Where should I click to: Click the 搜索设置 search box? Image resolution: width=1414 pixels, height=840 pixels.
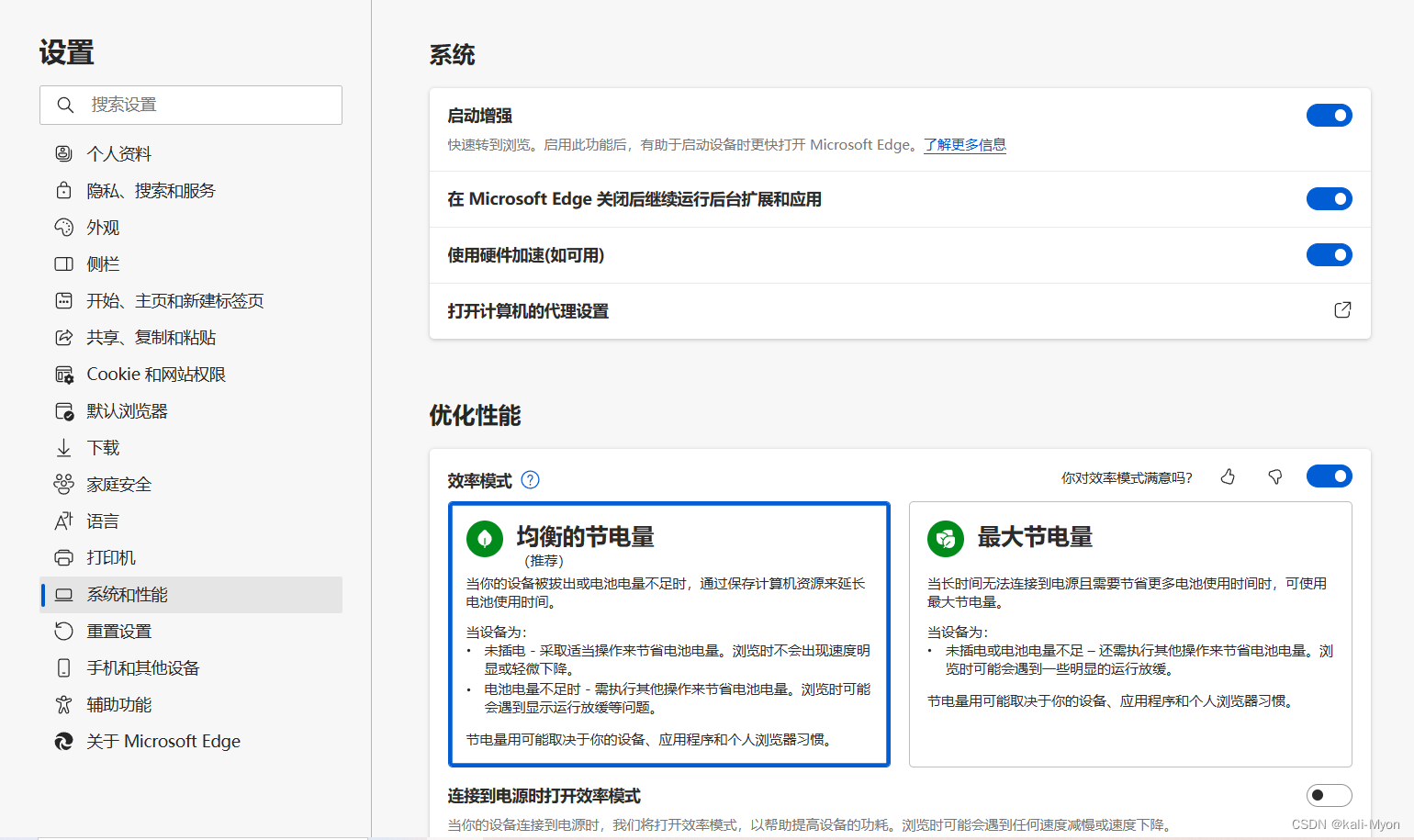(191, 105)
